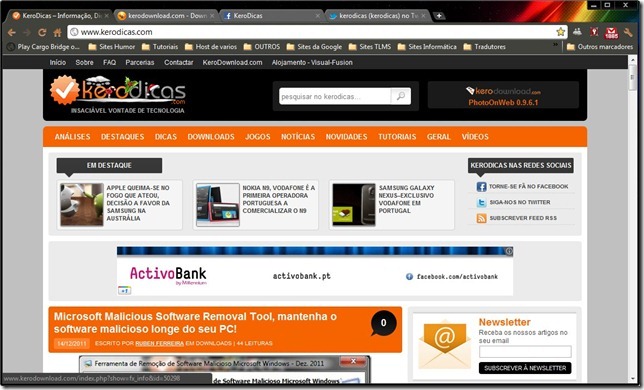Open the Host de varios bookmark folder
This screenshot has height=390, width=644.
pyautogui.click(x=211, y=47)
